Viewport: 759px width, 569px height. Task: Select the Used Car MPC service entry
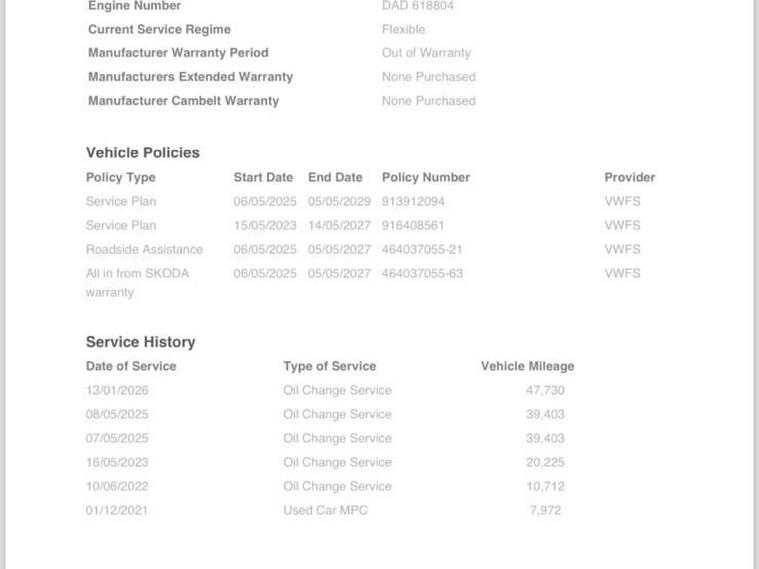326,510
